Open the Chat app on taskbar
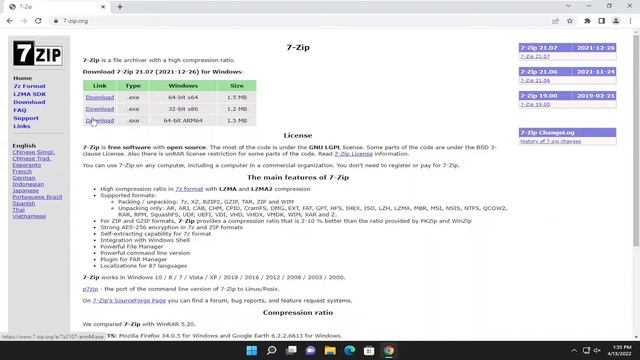The width and height of the screenshot is (640, 360). (311, 351)
